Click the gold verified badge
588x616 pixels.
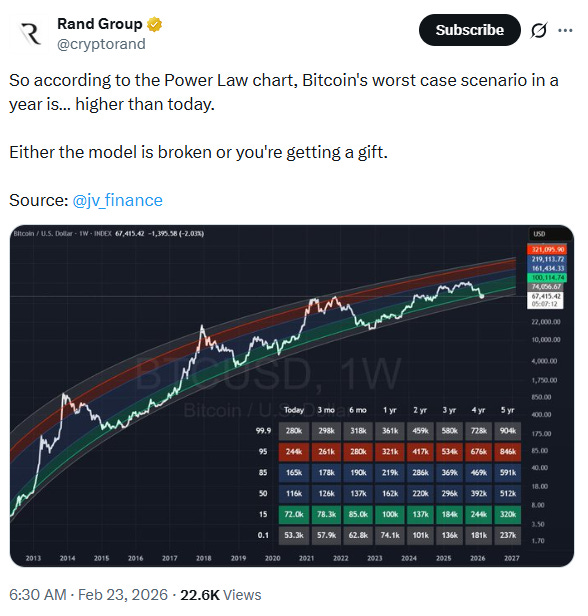(x=154, y=24)
